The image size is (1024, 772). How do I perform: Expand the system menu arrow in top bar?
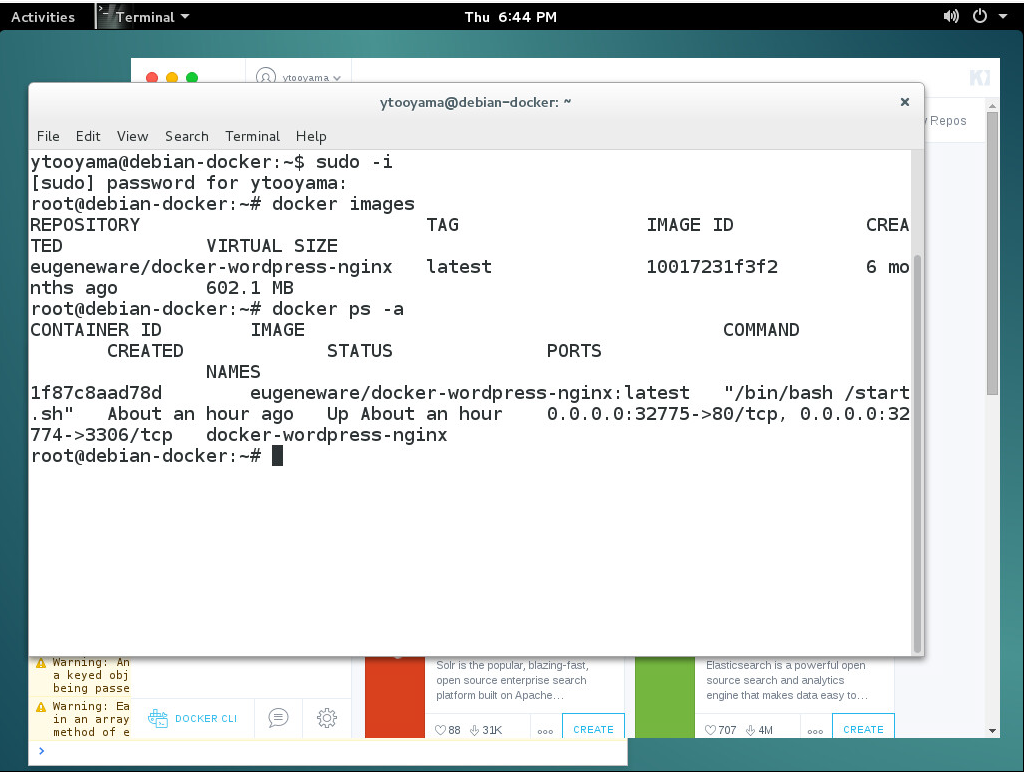coord(1002,16)
